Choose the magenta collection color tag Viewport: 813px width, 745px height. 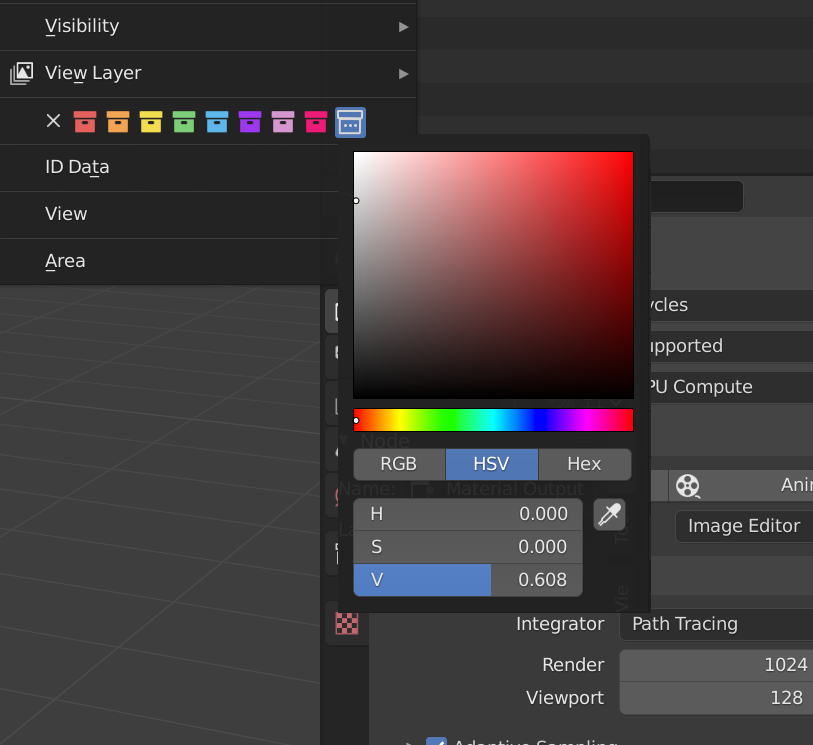point(316,122)
